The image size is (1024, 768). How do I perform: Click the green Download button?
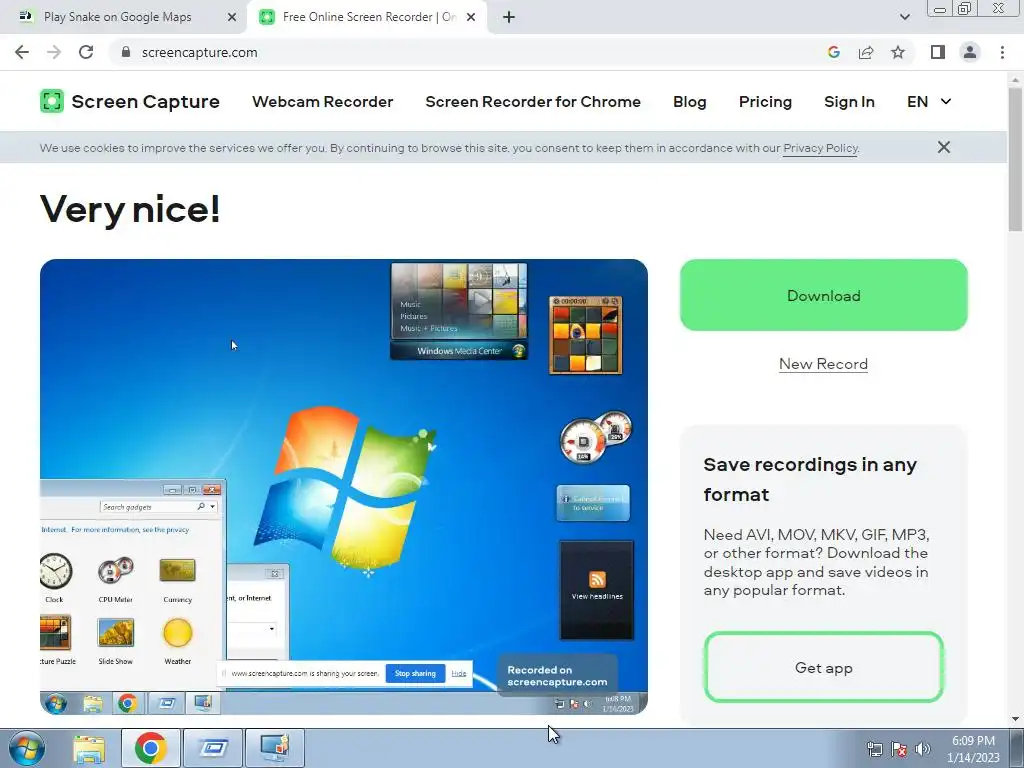pyautogui.click(x=824, y=295)
